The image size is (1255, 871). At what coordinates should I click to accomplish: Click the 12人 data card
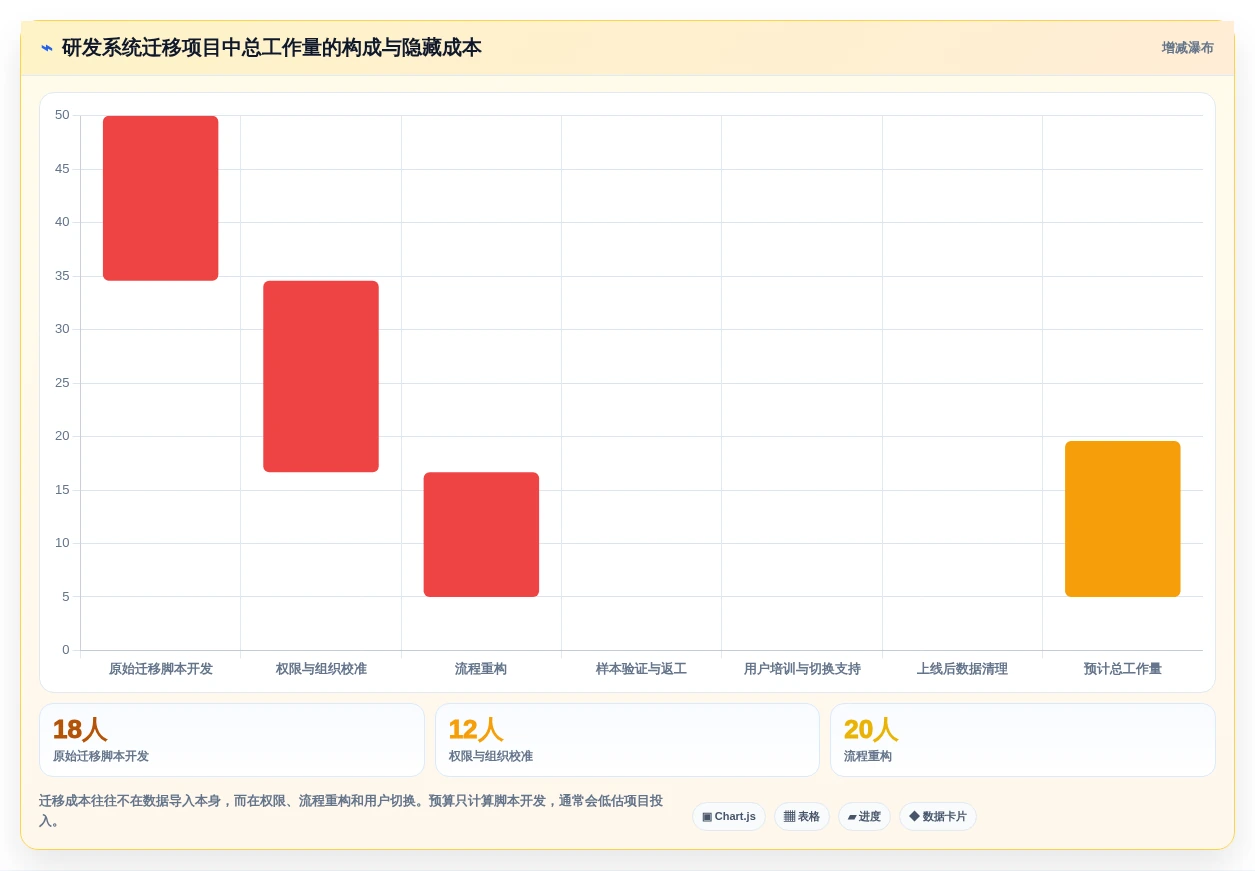point(627,740)
